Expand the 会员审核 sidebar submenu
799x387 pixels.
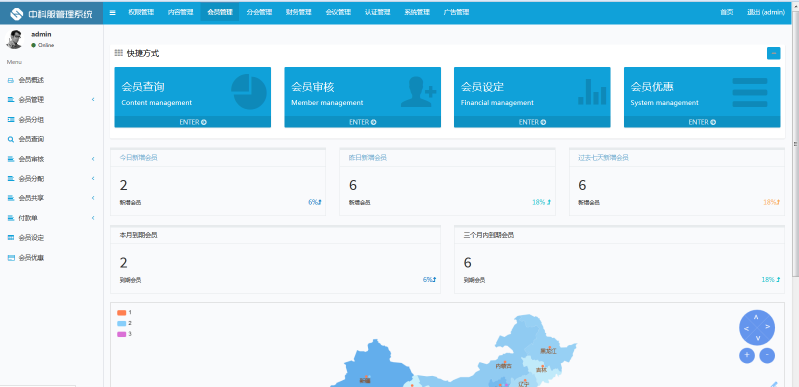click(51, 159)
